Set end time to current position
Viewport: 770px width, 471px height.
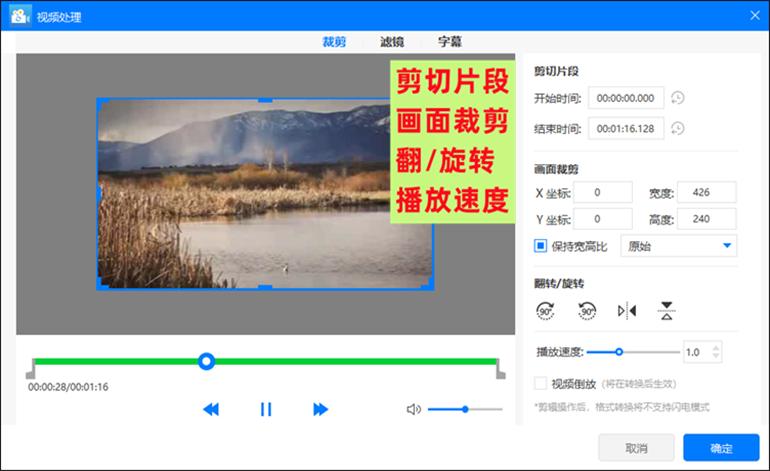click(x=678, y=129)
